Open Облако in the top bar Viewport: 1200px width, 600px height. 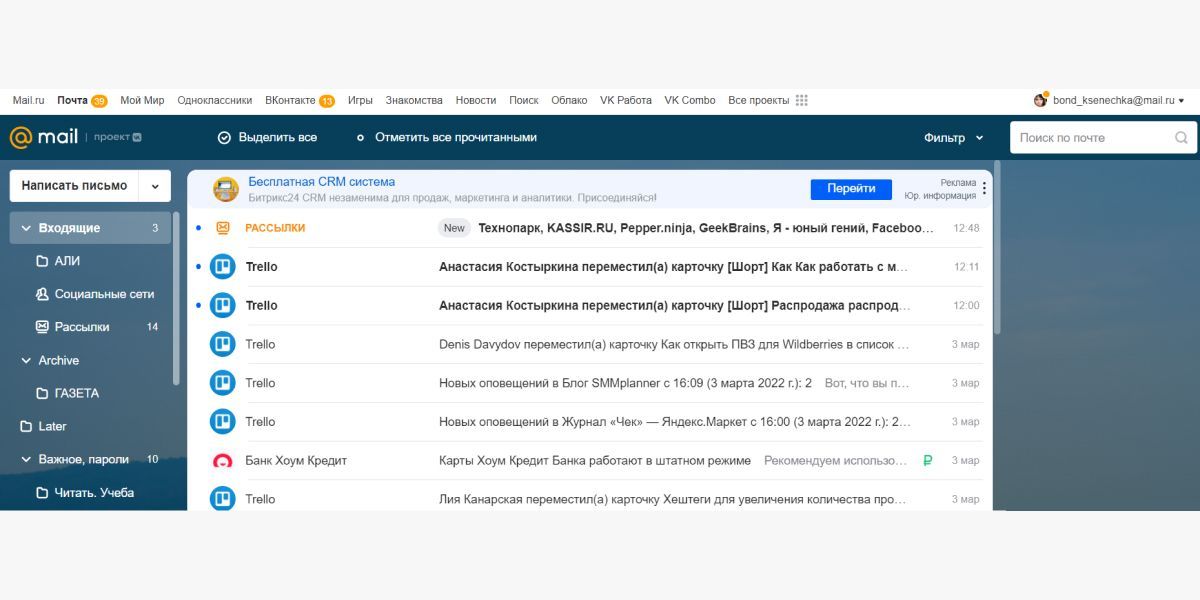coord(569,100)
